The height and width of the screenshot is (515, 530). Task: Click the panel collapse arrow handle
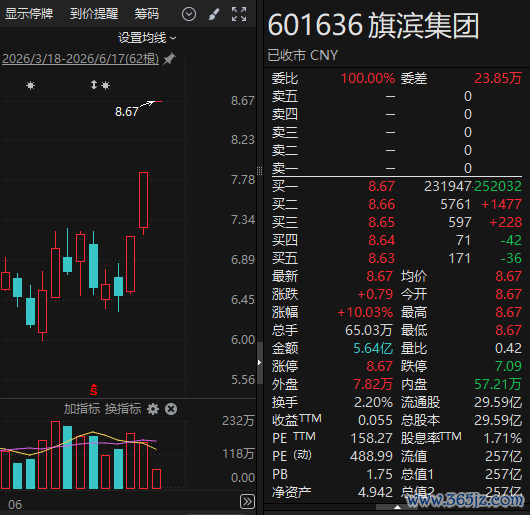pyautogui.click(x=259, y=363)
